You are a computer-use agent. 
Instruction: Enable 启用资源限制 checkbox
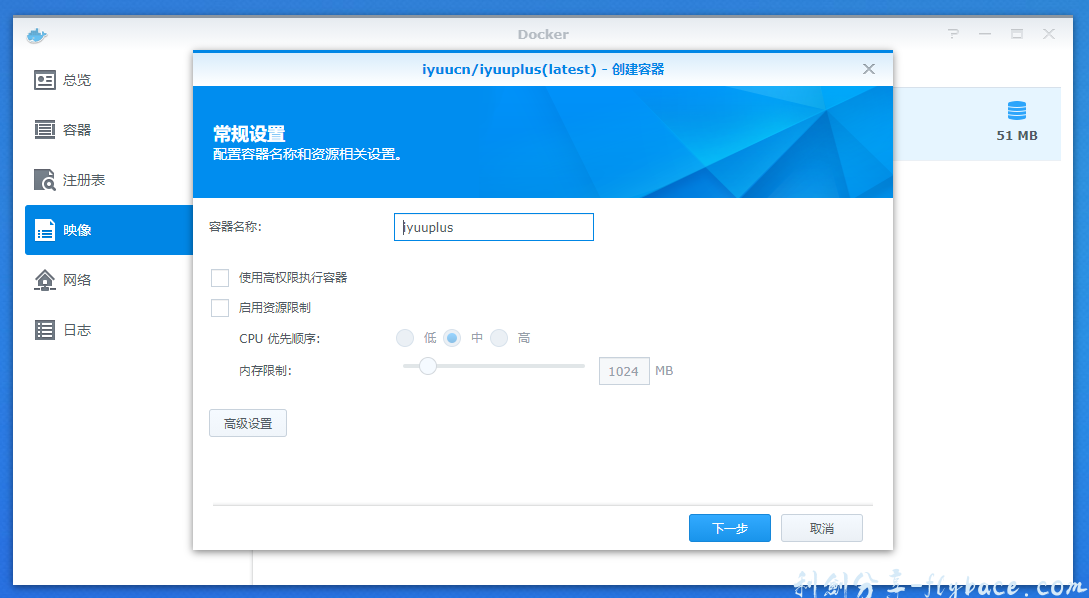tap(220, 308)
